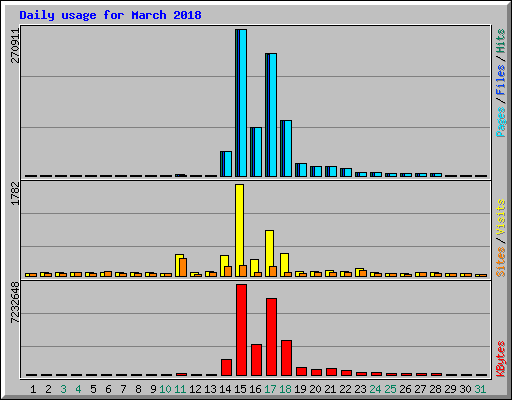Click green day label 18
Viewport: 512px width, 400px height.
(285, 389)
